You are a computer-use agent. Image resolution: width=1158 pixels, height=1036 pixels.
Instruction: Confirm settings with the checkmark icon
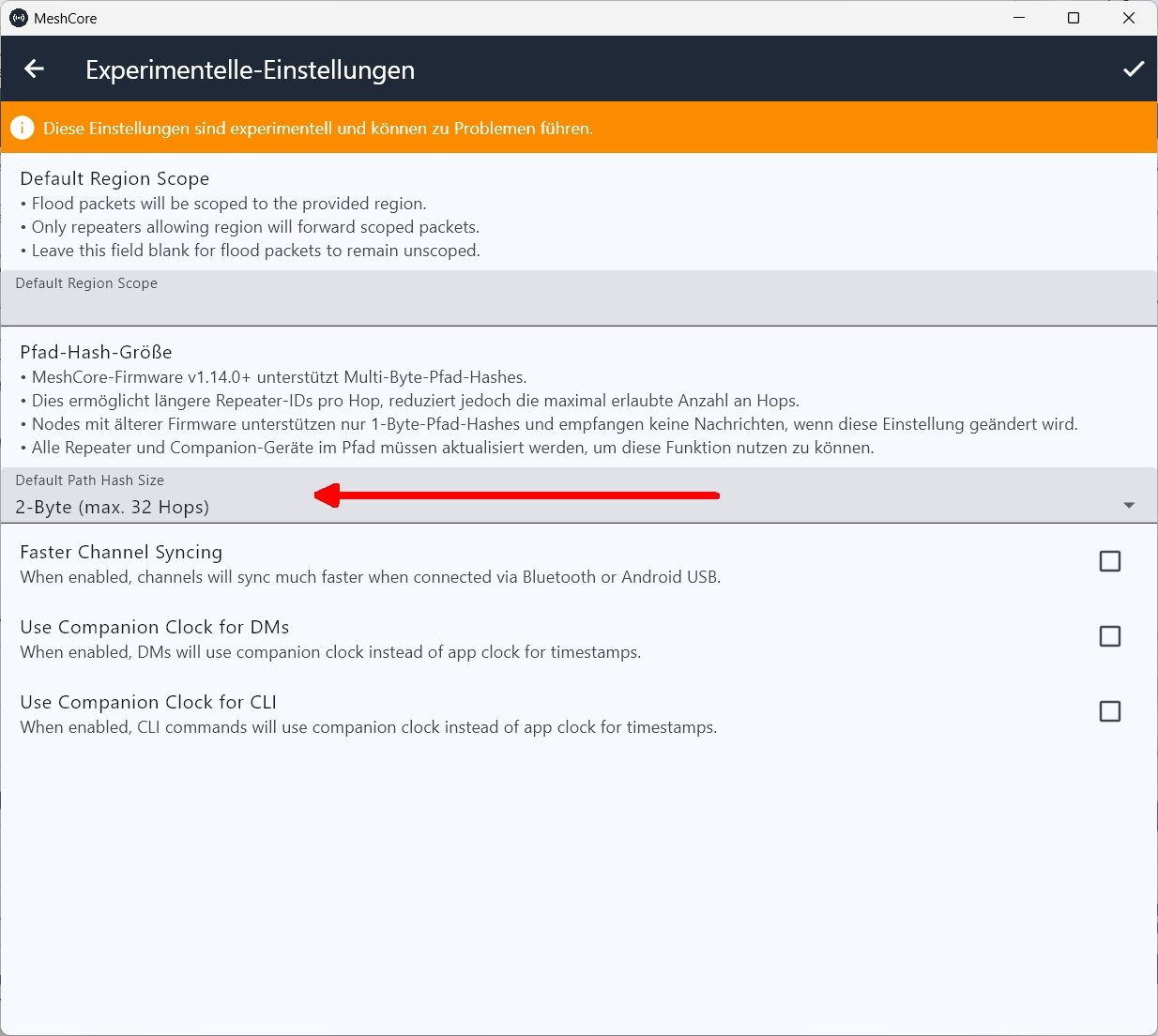tap(1134, 69)
